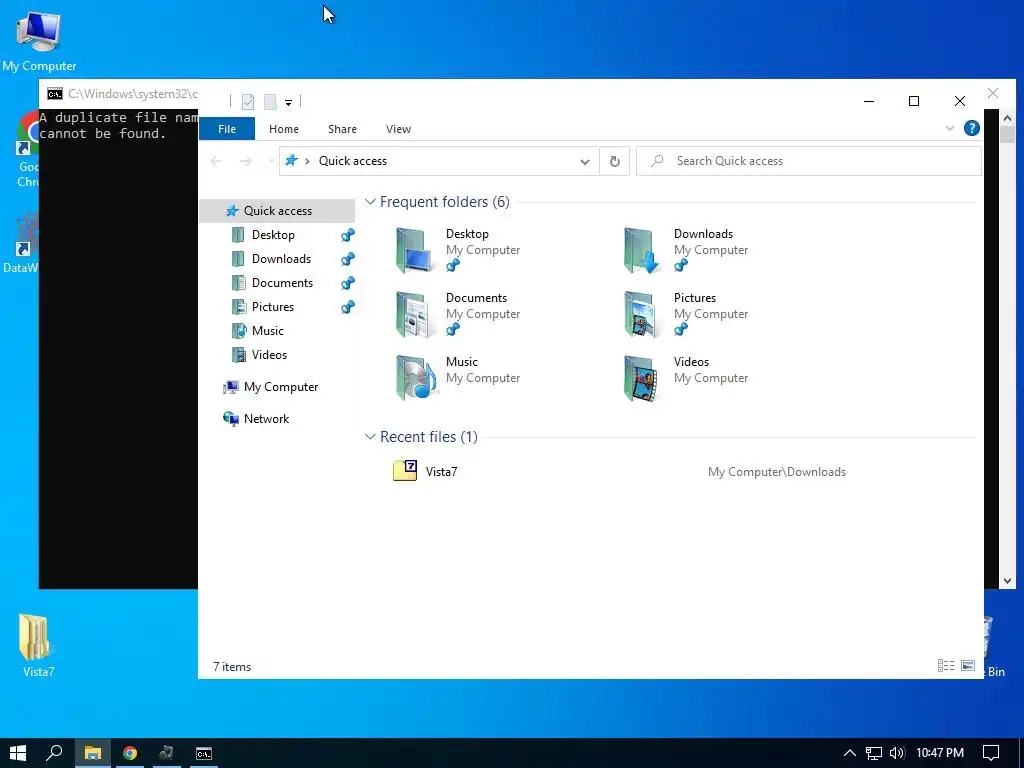The image size is (1024, 768).
Task: Refresh the Quick access view
Action: click(615, 161)
